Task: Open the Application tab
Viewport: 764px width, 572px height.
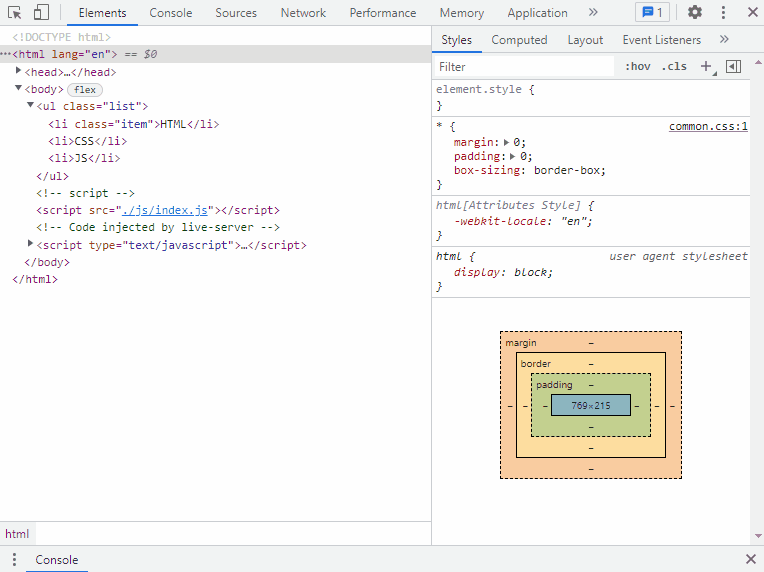Action: 537,13
